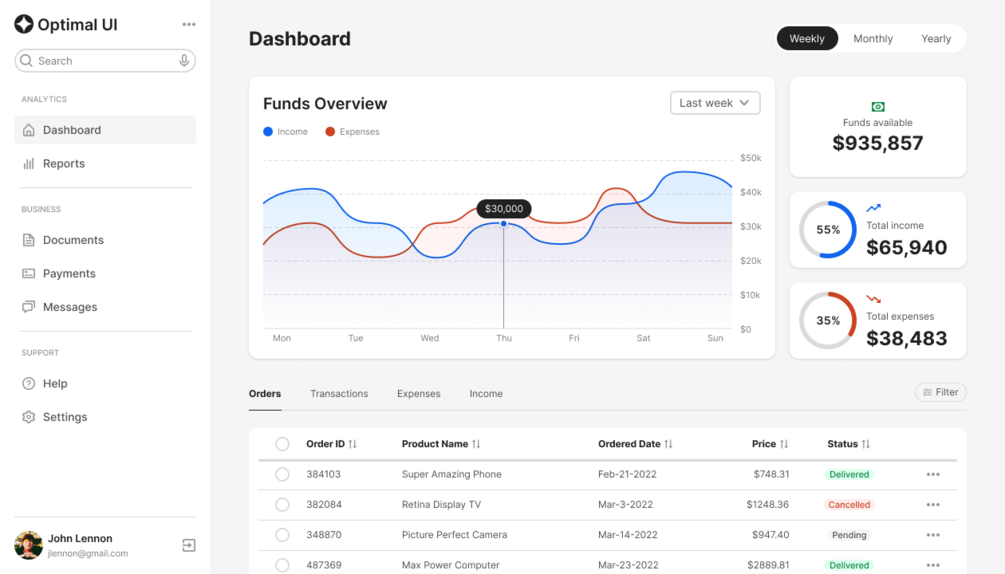
Task: Select order 382084 row checkbox
Action: 282,505
